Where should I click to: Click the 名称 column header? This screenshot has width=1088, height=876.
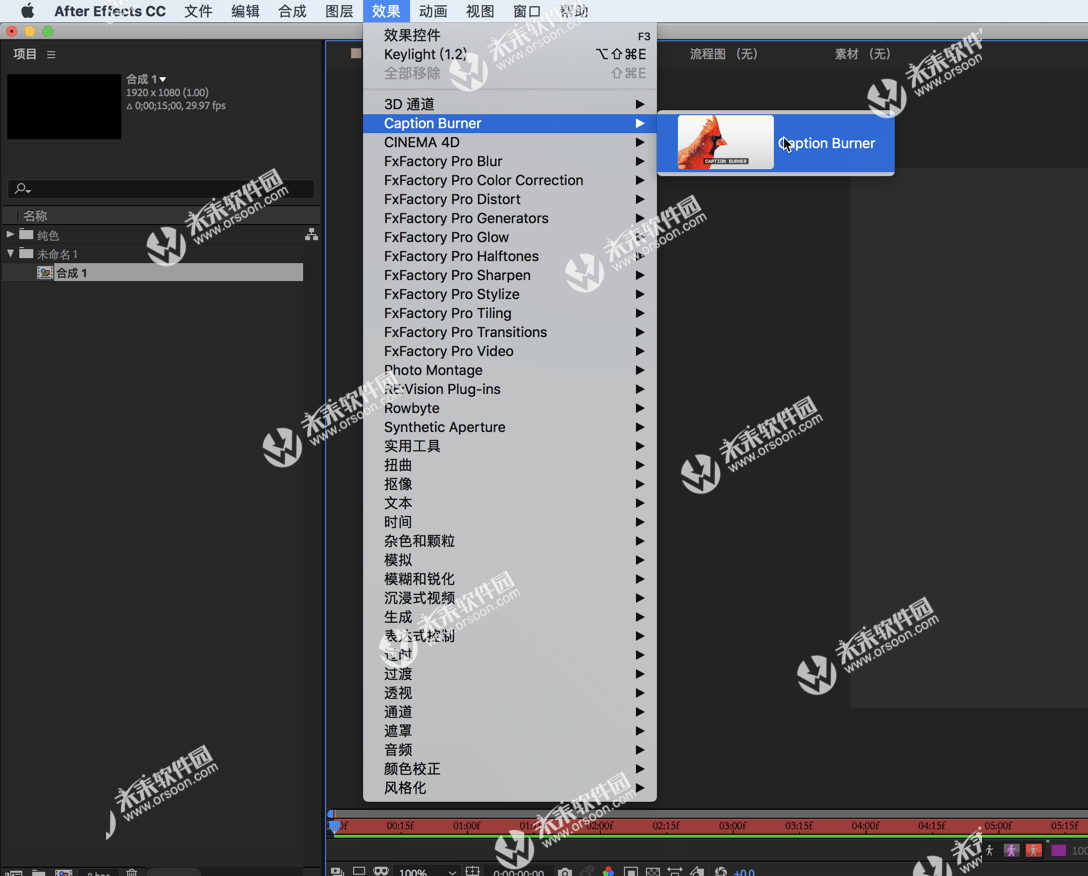point(35,216)
